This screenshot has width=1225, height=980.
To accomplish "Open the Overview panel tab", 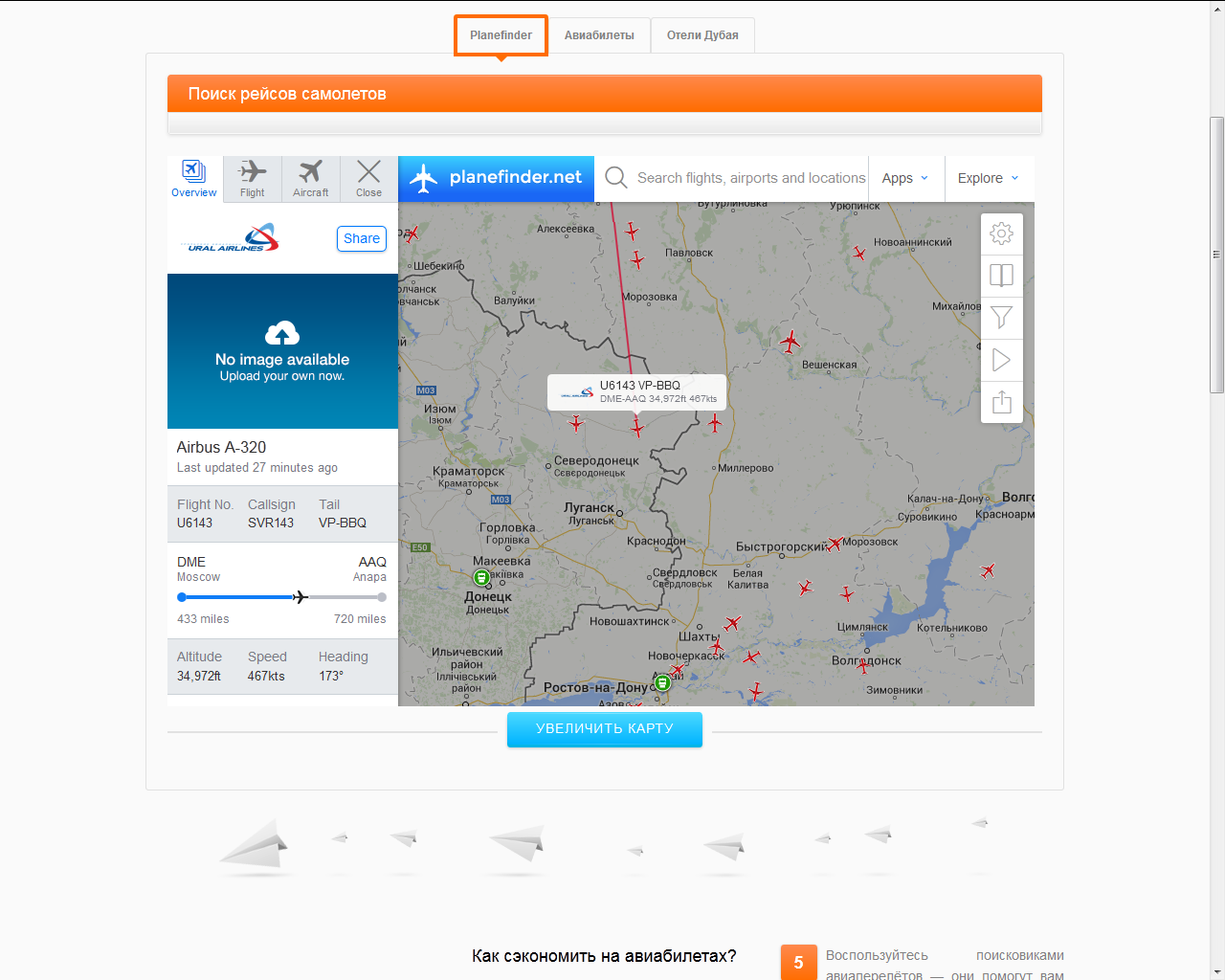I will point(194,179).
